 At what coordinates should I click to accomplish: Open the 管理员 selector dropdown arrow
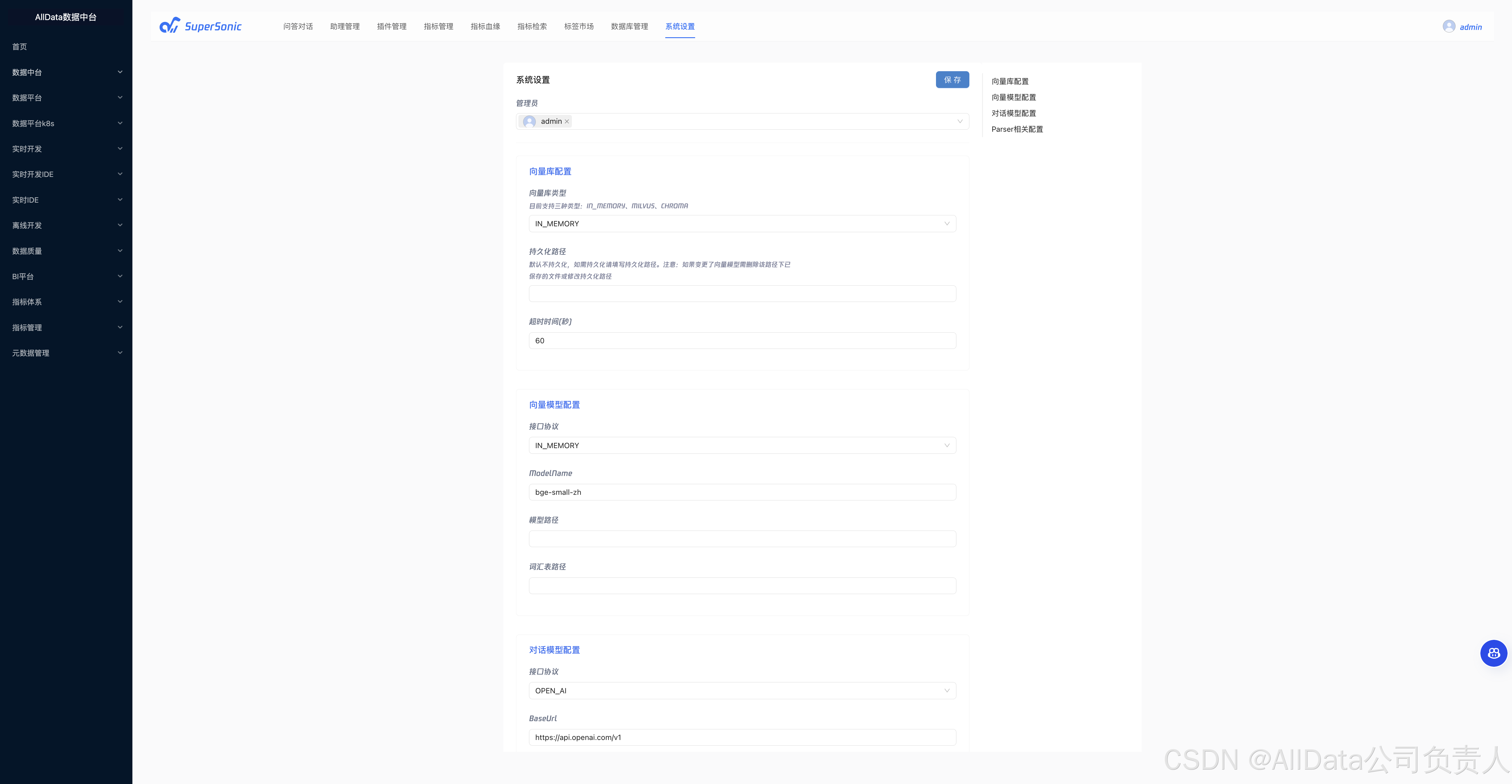[960, 121]
